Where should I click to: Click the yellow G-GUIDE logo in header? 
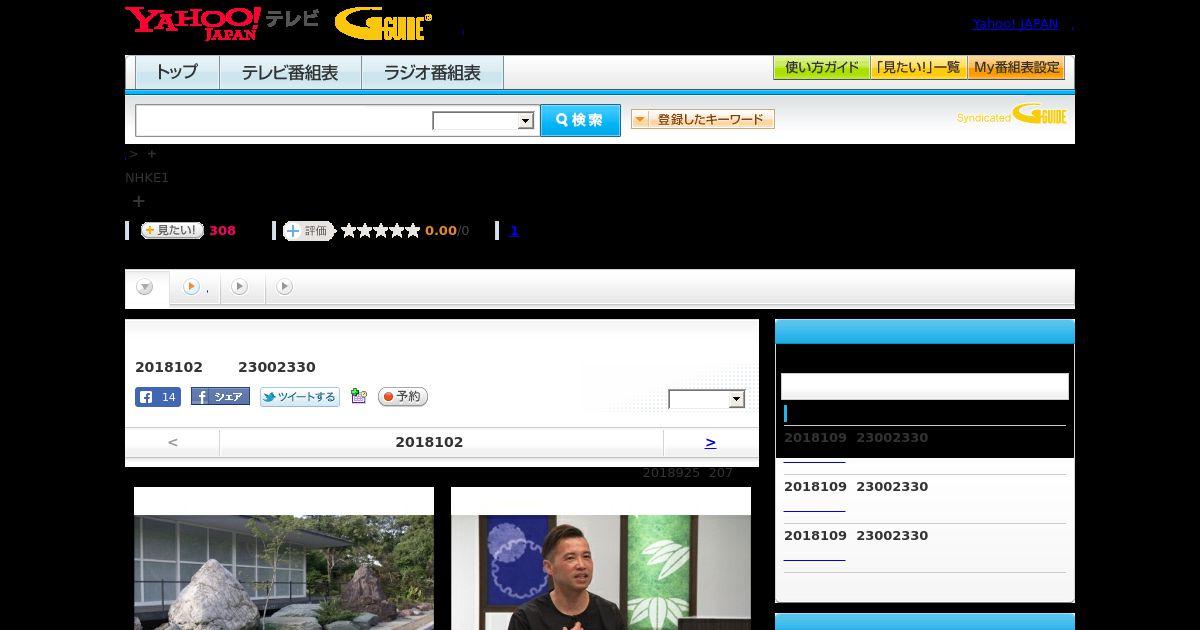point(383,24)
